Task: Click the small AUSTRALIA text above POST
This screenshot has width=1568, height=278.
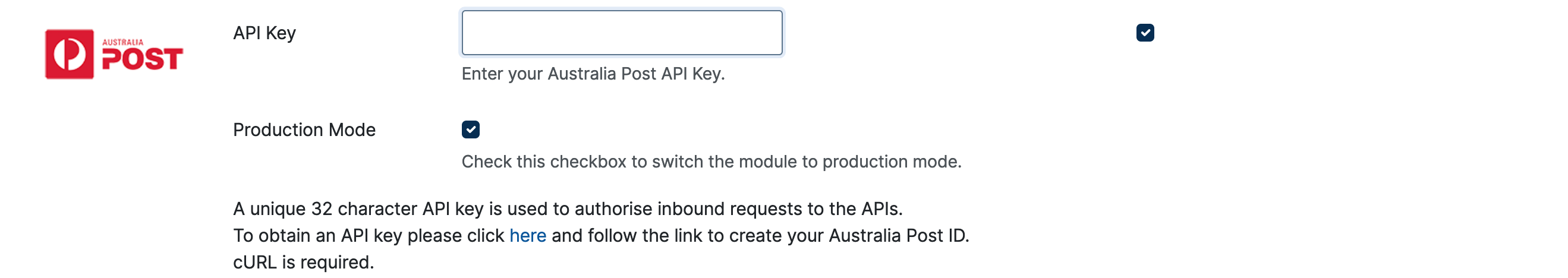Action: tap(122, 42)
